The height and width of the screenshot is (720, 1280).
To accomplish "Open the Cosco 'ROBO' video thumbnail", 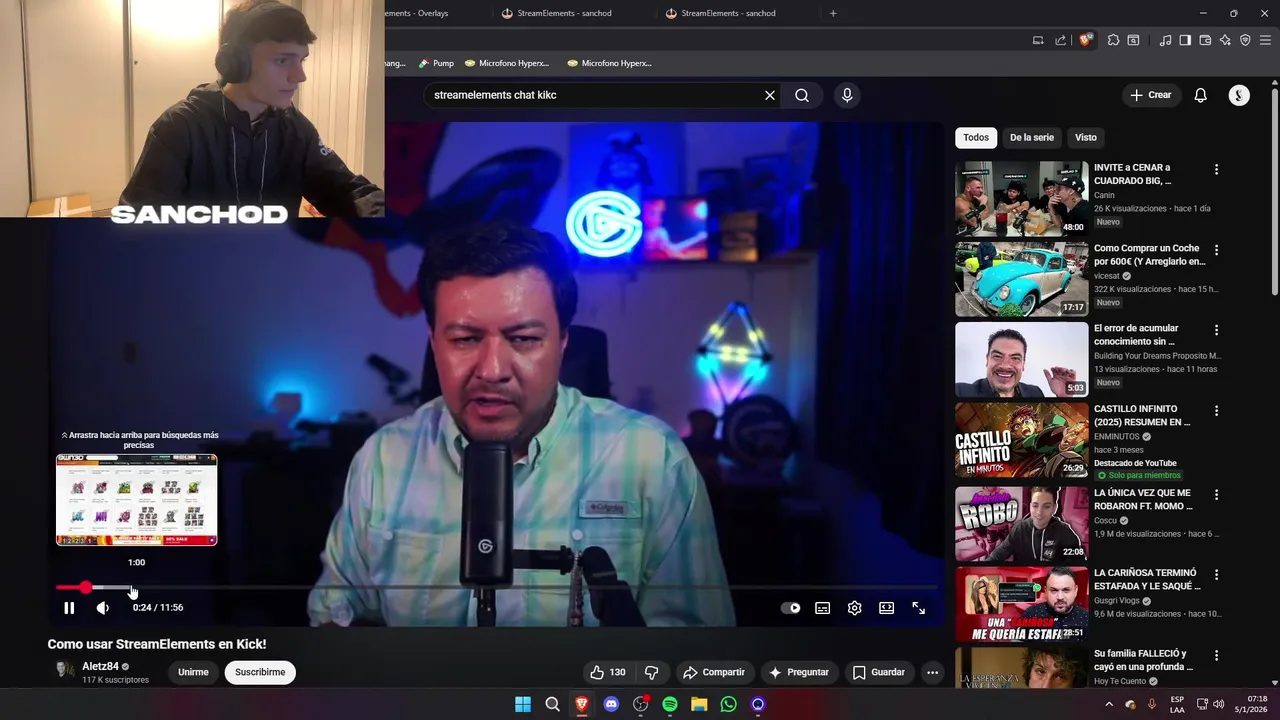I will click(x=1021, y=524).
